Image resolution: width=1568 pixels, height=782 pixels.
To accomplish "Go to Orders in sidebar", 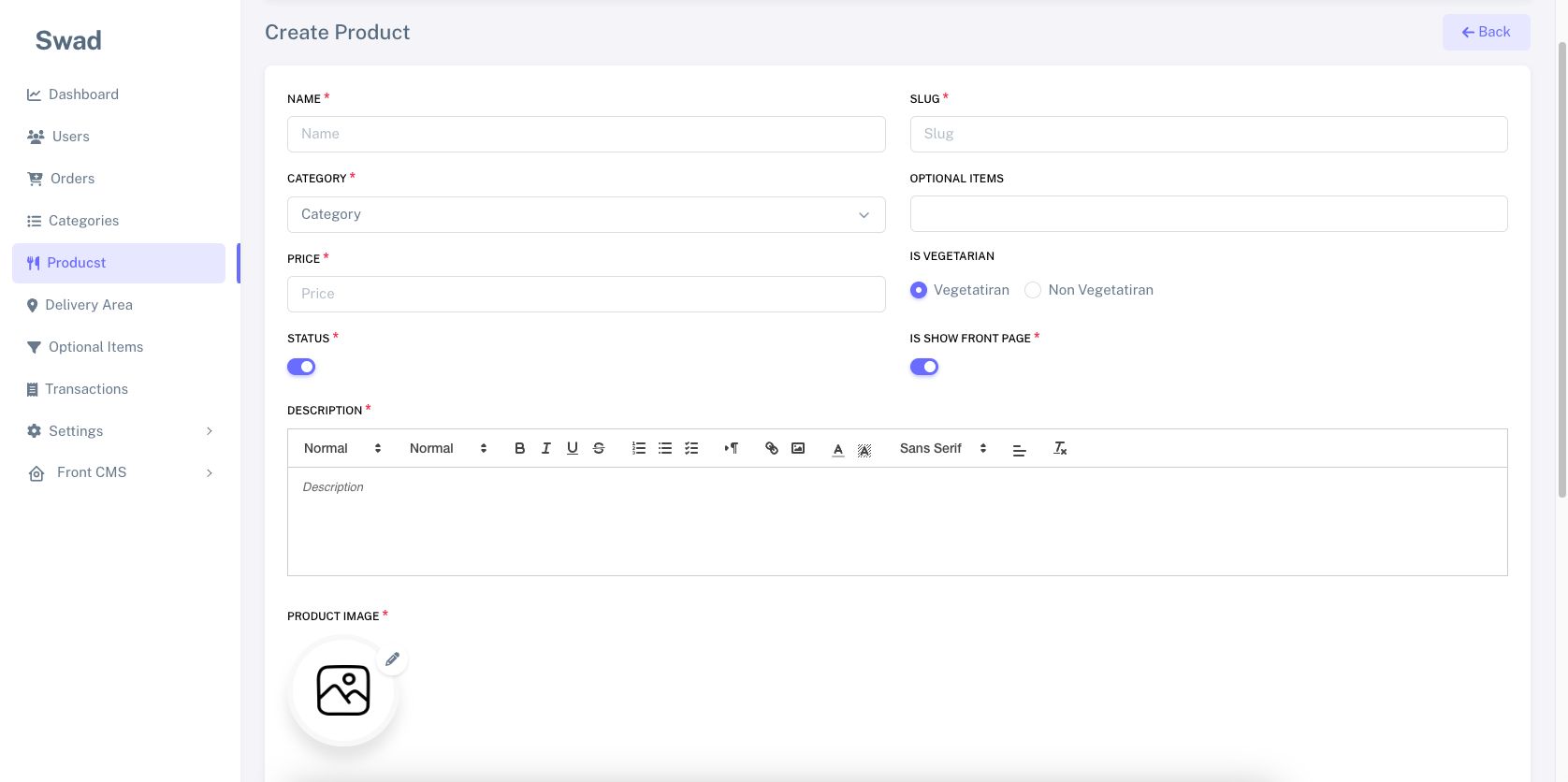I will click(x=72, y=179).
